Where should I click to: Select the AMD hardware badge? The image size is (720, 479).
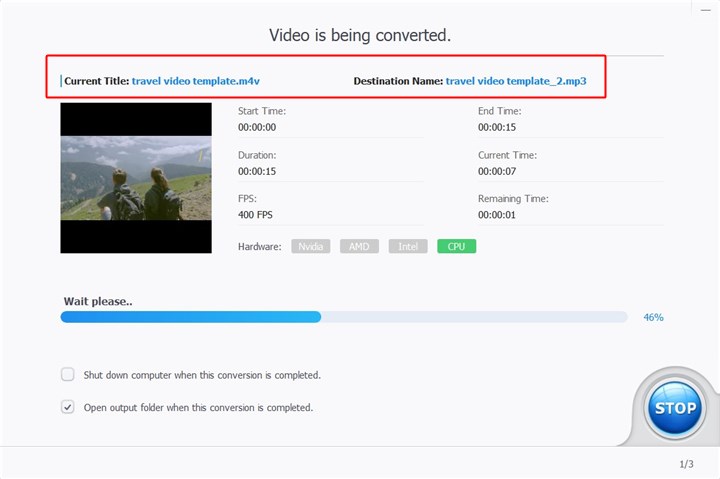coord(359,246)
